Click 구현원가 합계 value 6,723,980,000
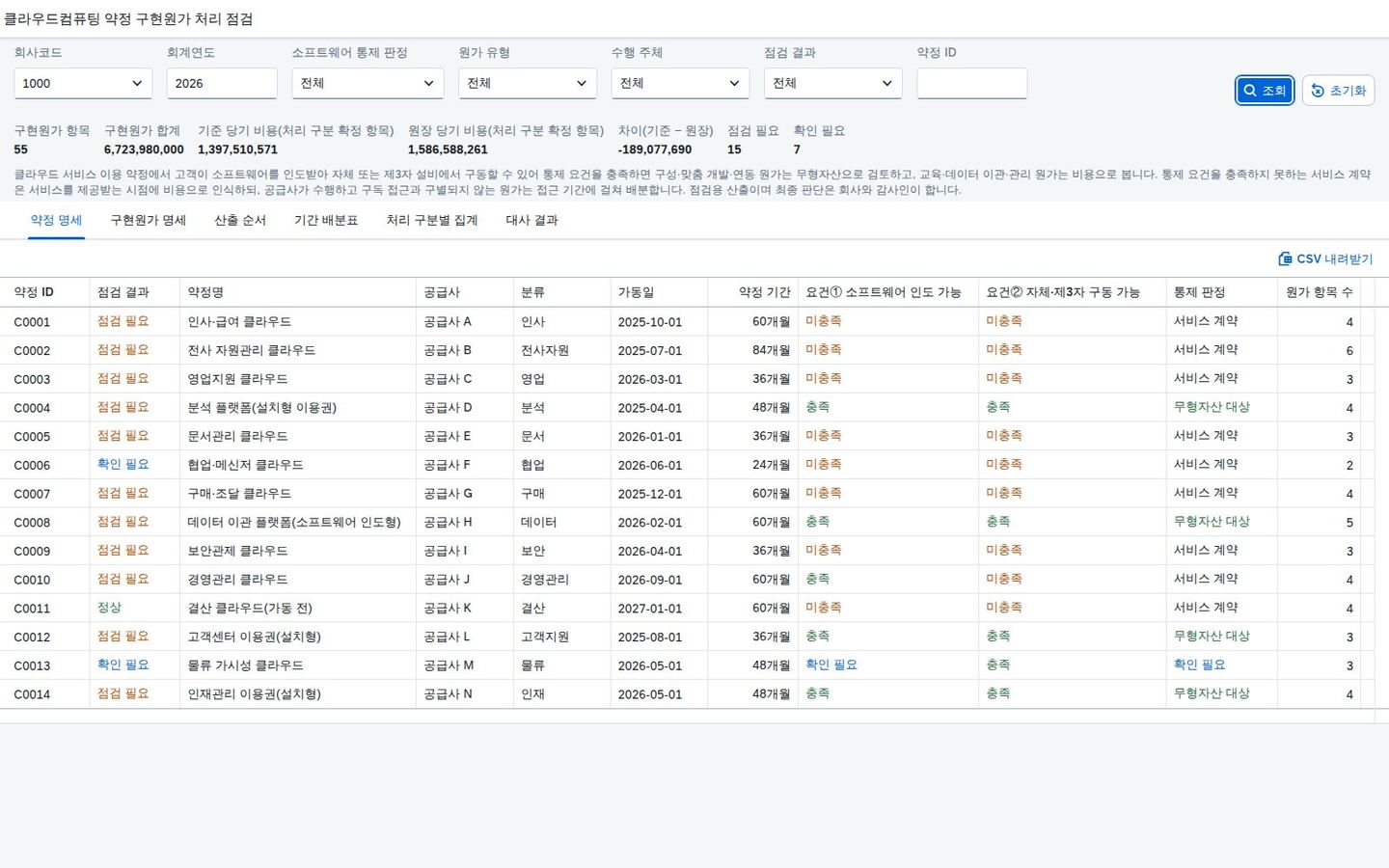 tap(144, 149)
